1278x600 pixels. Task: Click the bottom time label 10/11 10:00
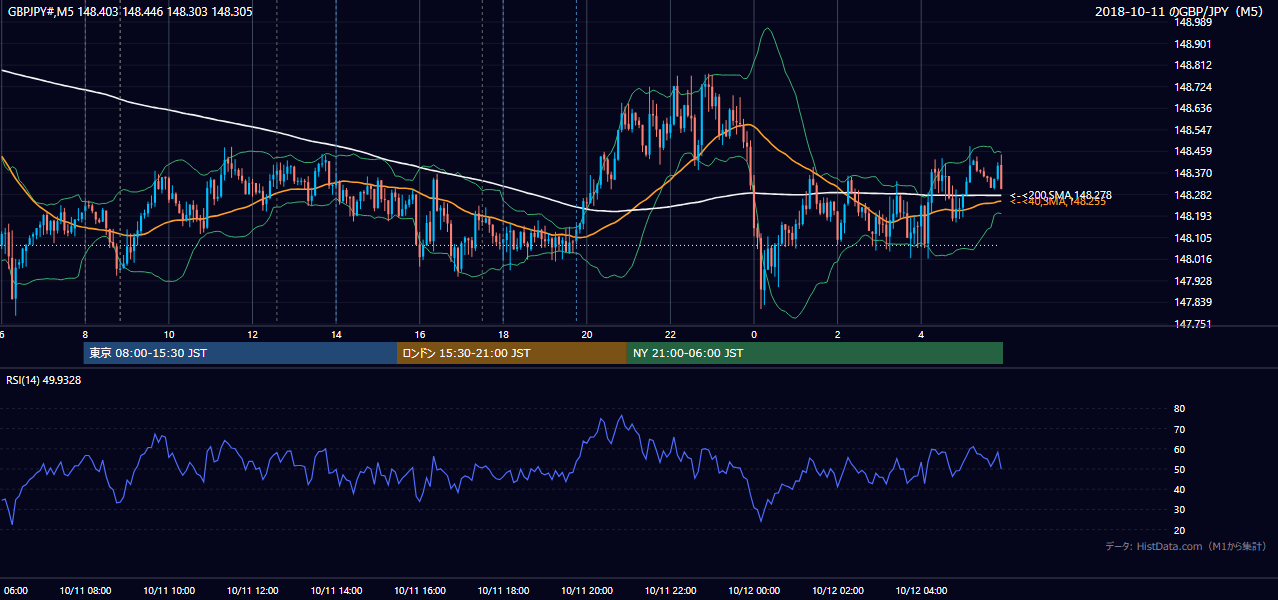tap(169, 591)
